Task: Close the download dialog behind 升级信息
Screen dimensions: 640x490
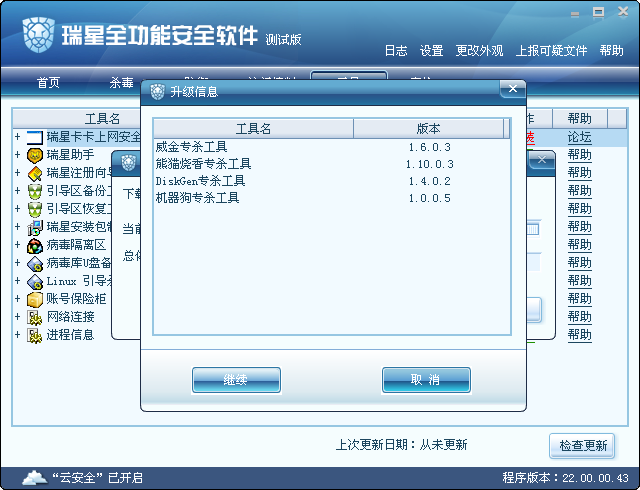Action: pyautogui.click(x=542, y=160)
